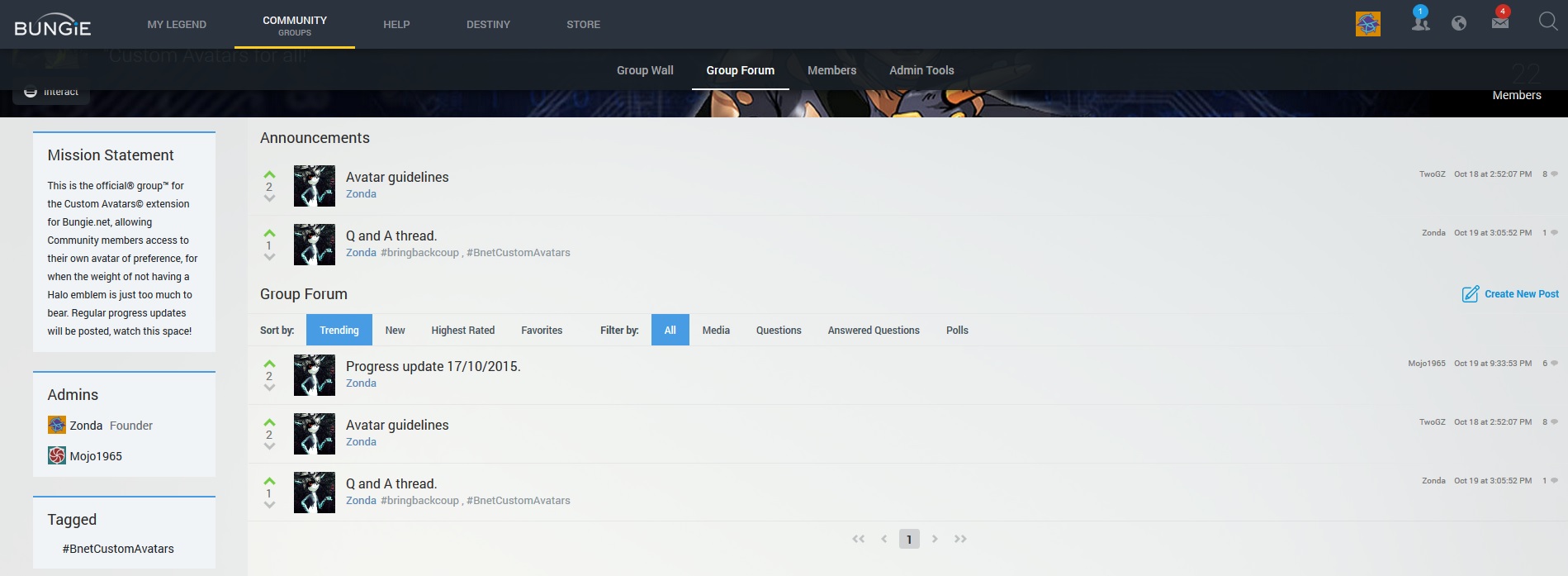Screen dimensions: 1568x576
Task: Downvote Avatar guidelines in Announcements
Action: (x=269, y=198)
